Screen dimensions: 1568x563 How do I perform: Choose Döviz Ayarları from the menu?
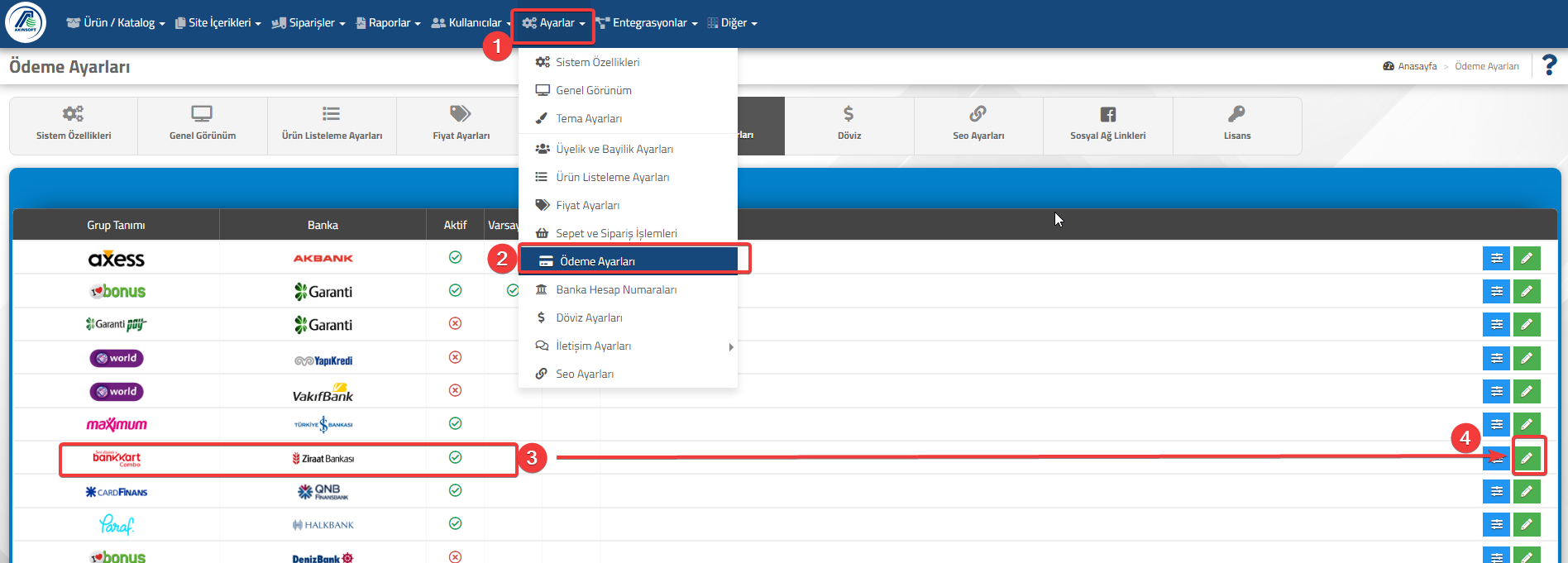pyautogui.click(x=628, y=318)
